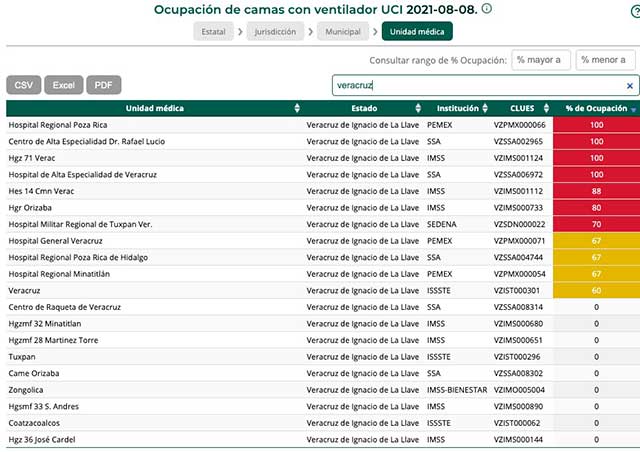Switch to Municipal level tab
Screen dimensions: 640x452
(343, 31)
